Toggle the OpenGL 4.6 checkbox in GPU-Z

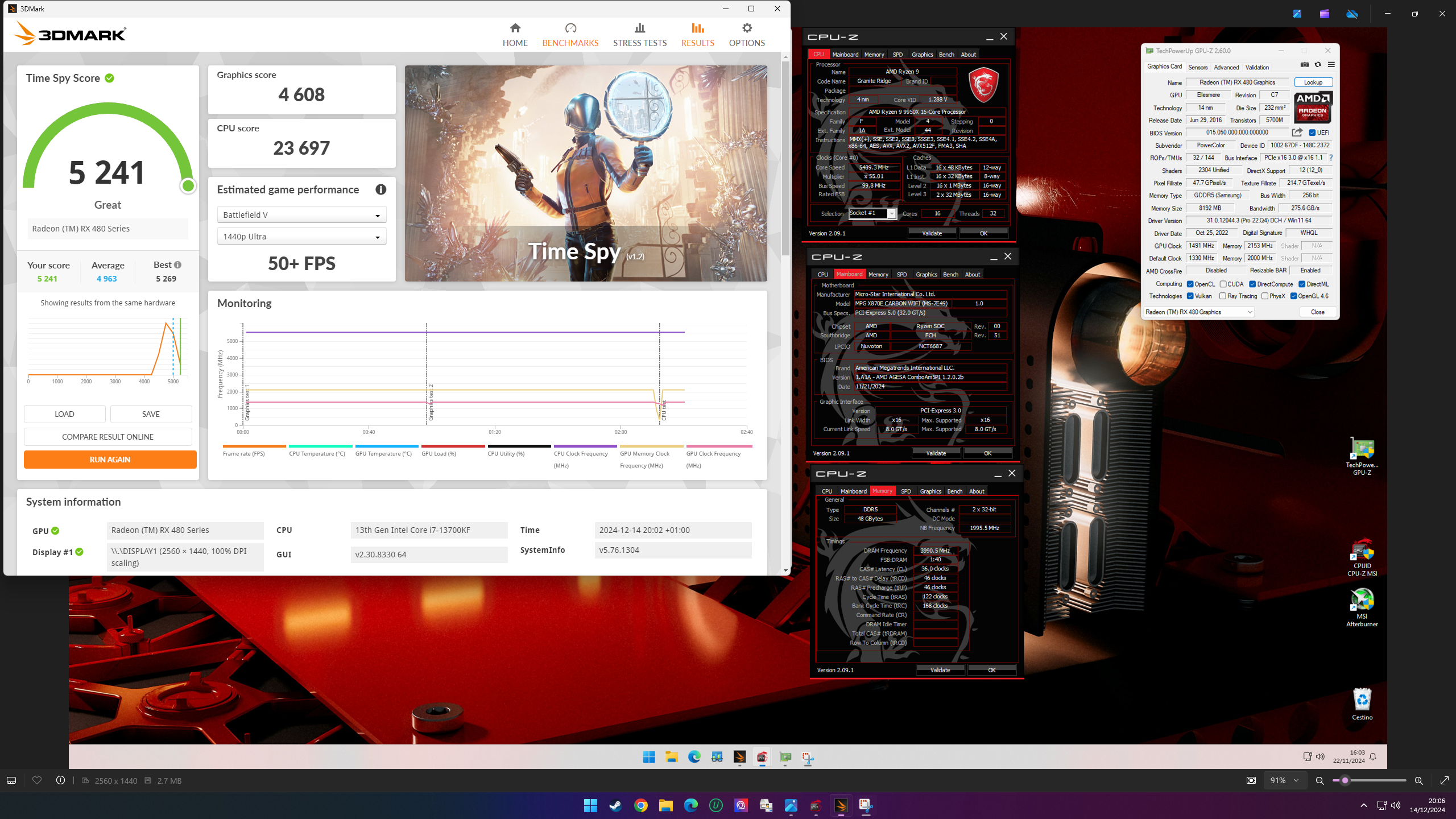[x=1293, y=296]
